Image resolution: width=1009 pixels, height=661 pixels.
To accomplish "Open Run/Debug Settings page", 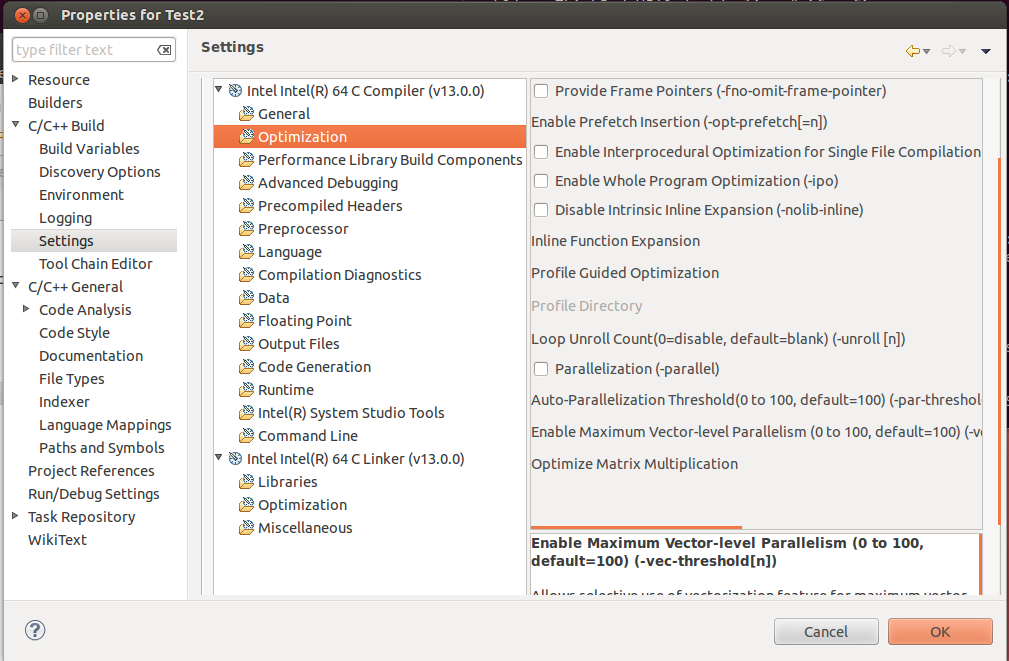I will click(x=94, y=494).
